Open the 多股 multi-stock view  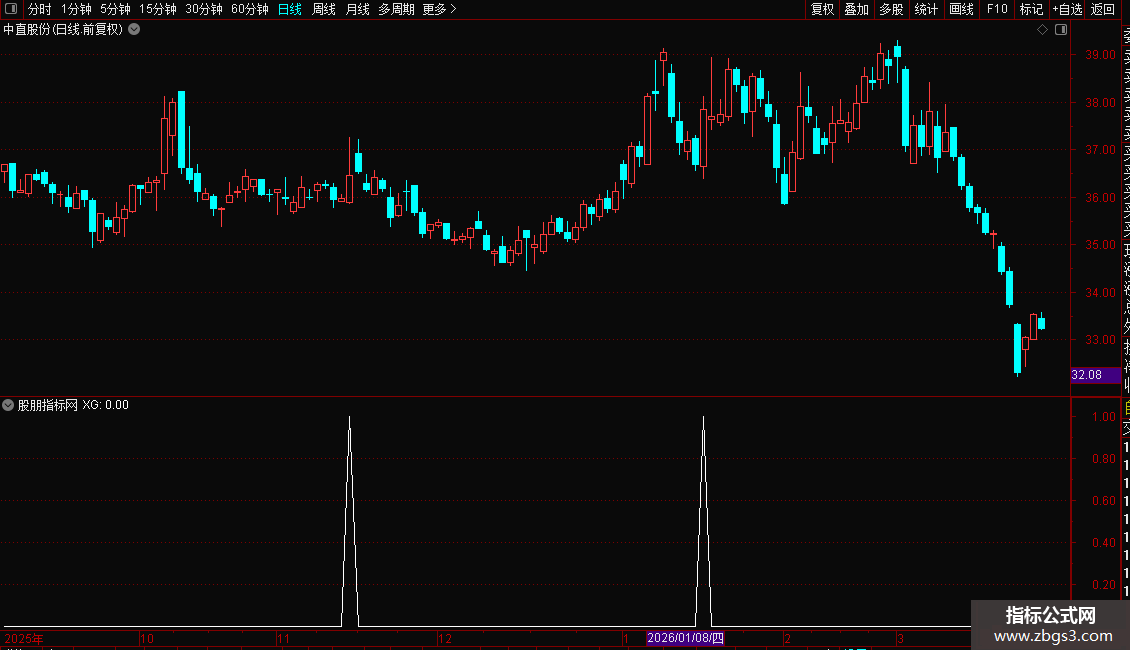pos(891,9)
